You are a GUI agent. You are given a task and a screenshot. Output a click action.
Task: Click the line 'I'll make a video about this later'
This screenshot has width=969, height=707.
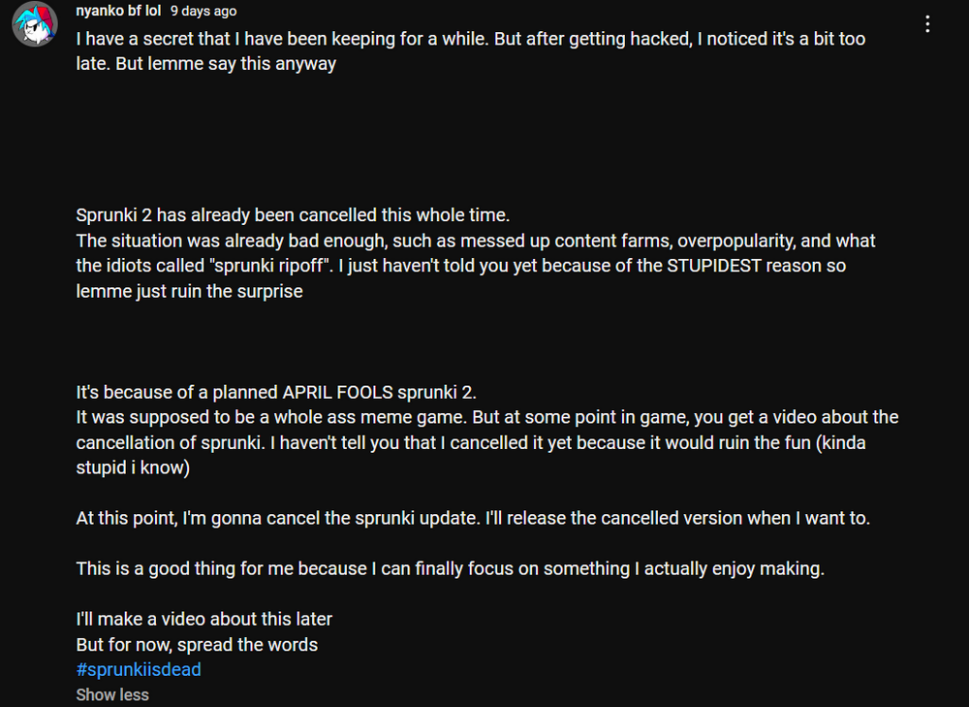pyautogui.click(x=204, y=619)
